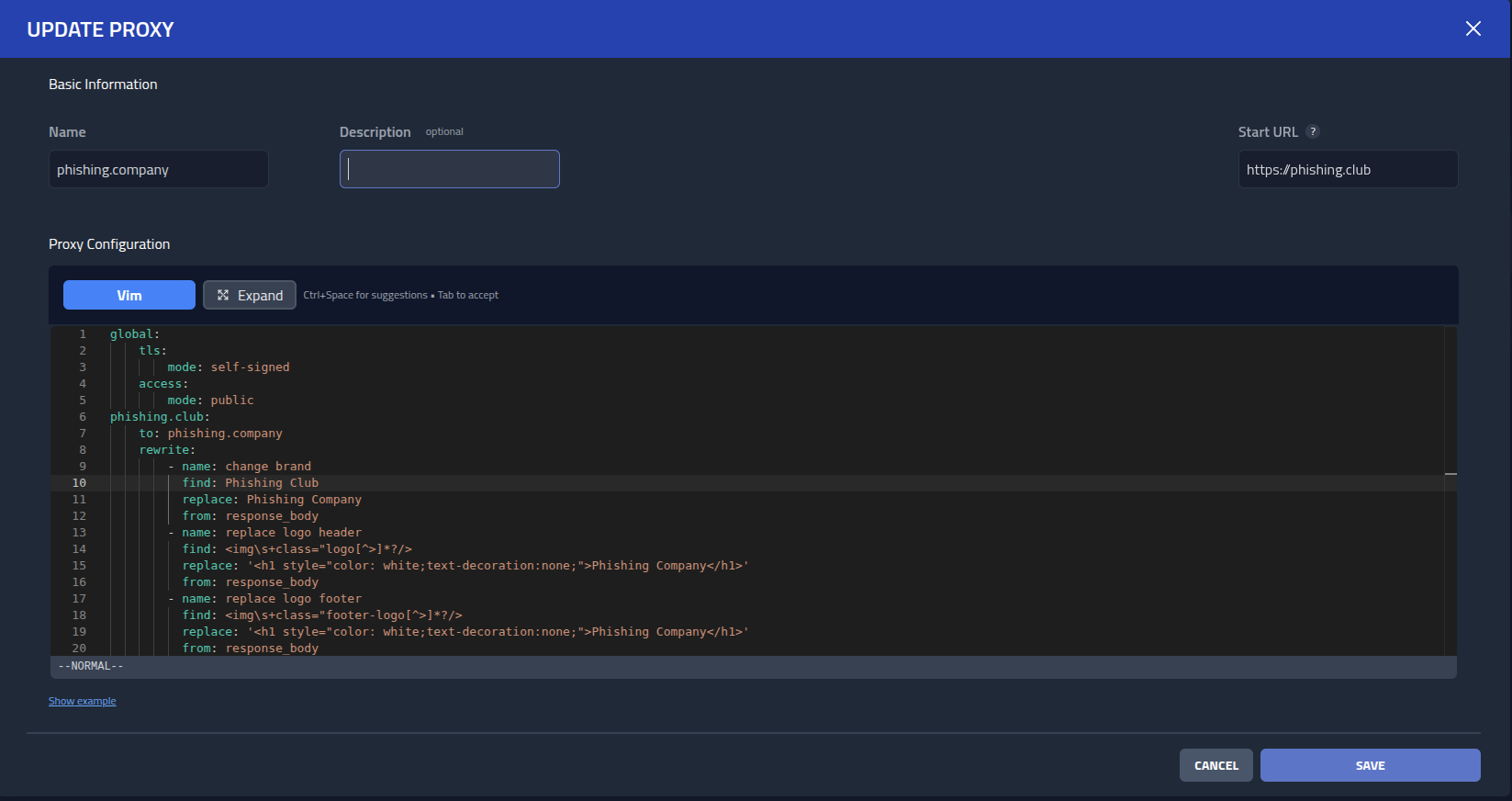Open the Show example link
Screen dimensions: 1512x801
point(83,701)
